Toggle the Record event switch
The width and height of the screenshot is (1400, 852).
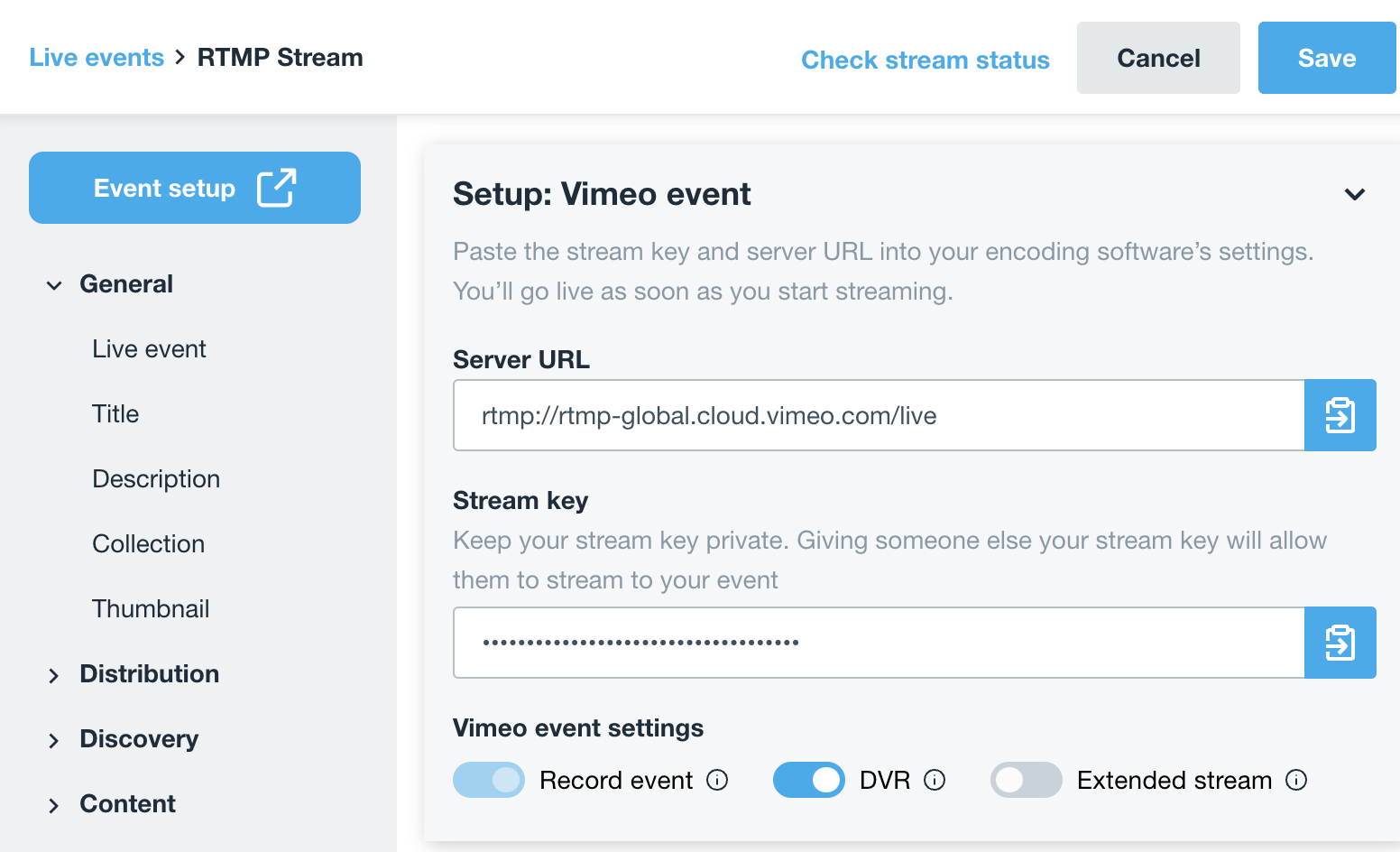(x=488, y=780)
